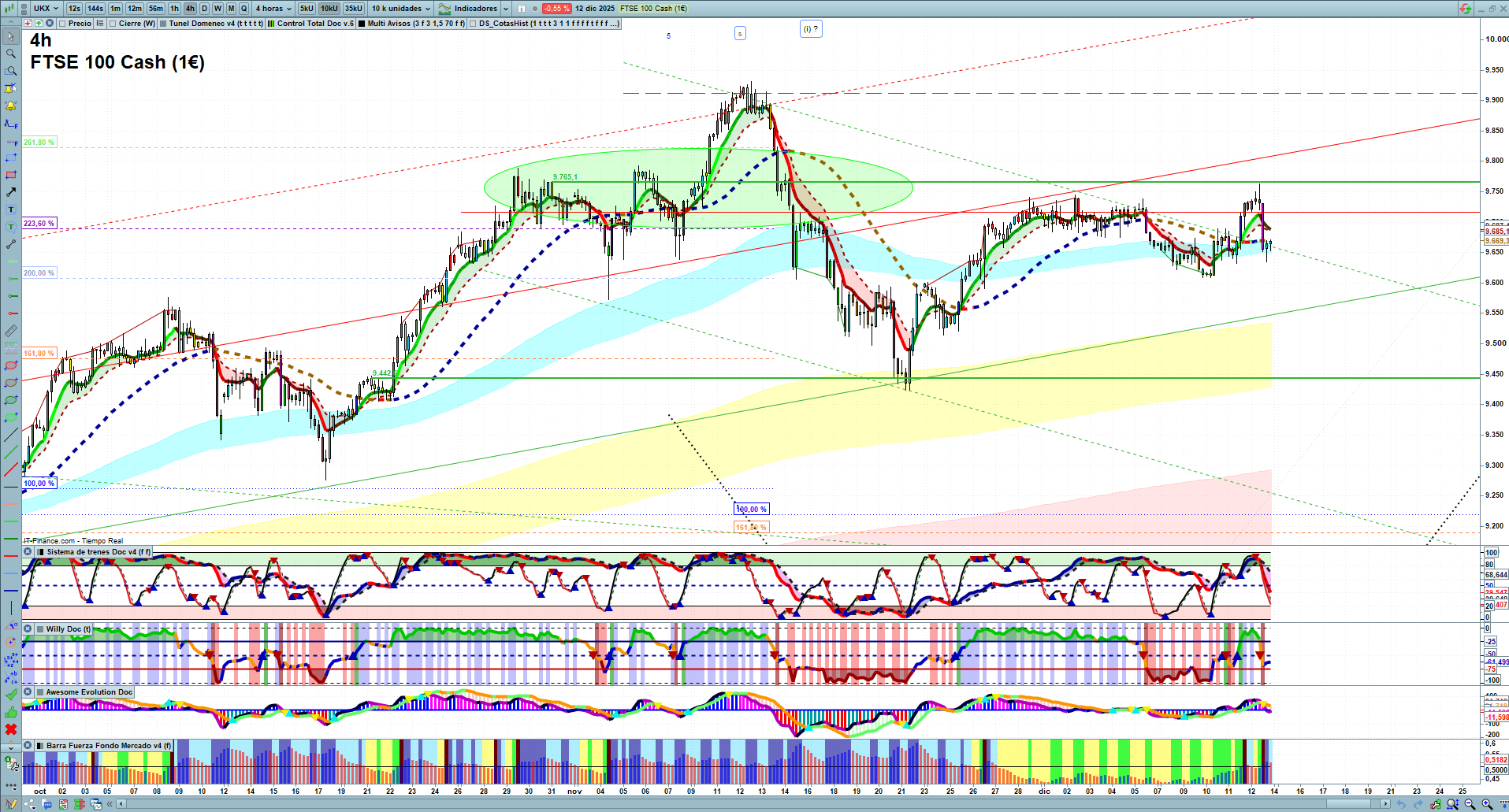Toggle the Cierre (W) checkbox
Screen dimensions: 1509x812
[x=113, y=24]
